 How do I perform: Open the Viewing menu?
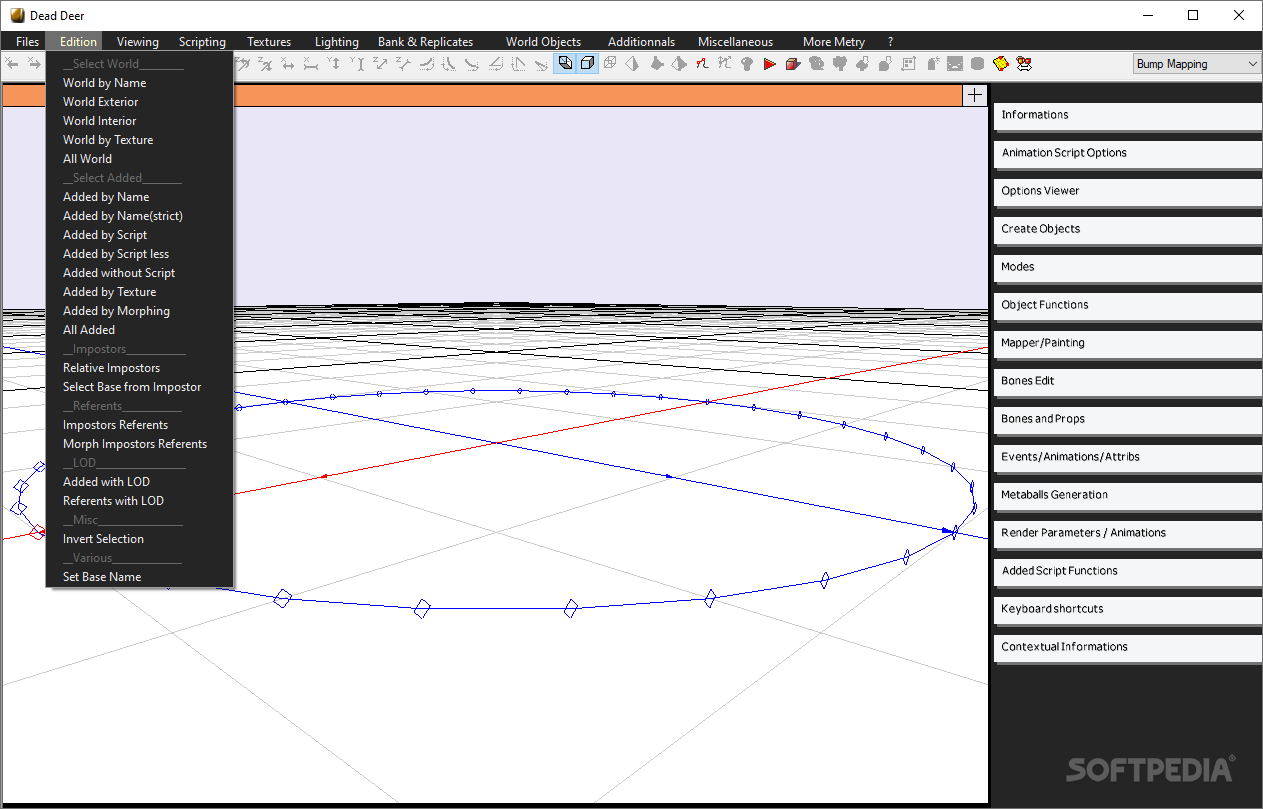[137, 42]
